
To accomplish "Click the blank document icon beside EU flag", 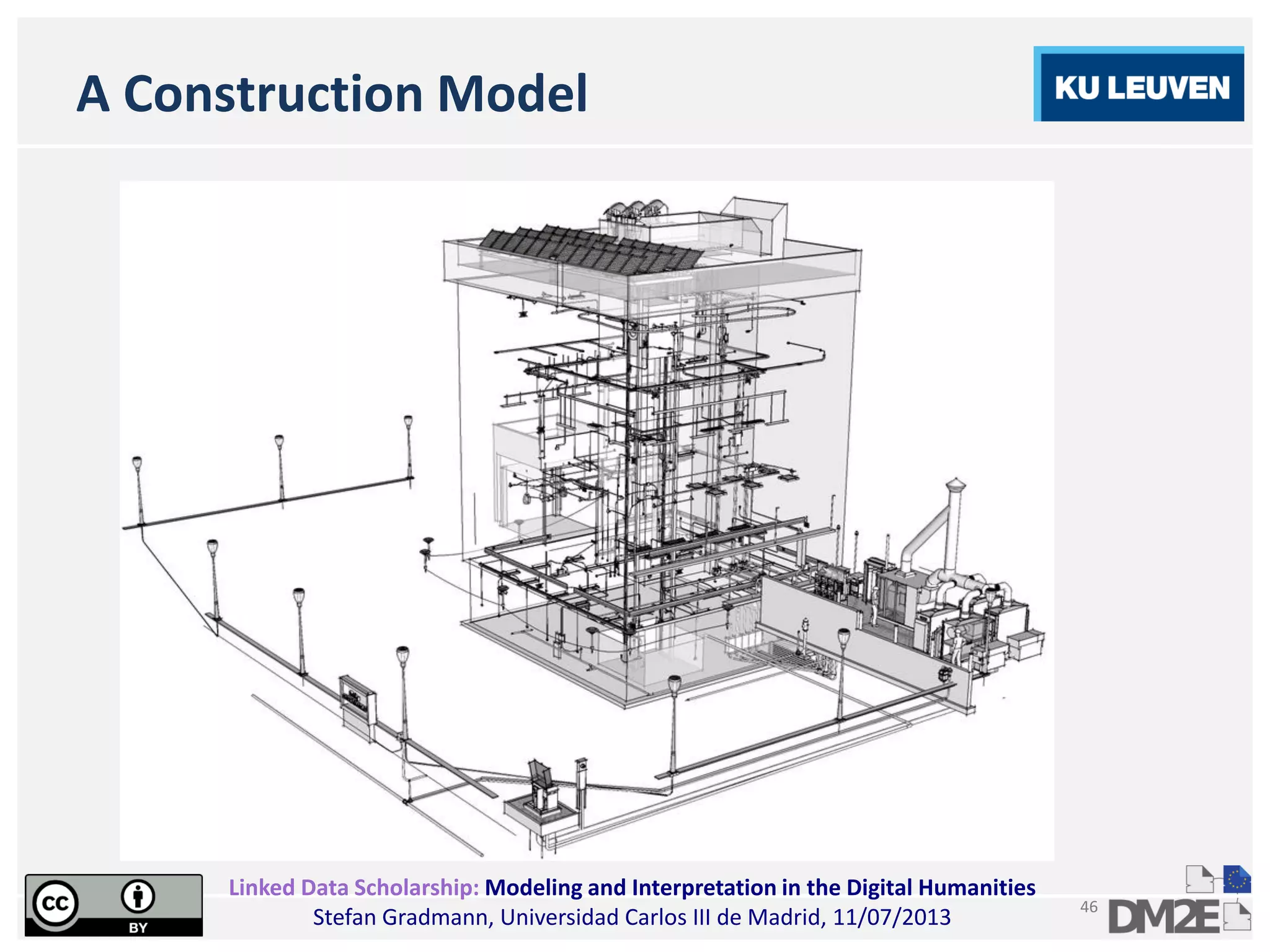I will pos(1199,879).
